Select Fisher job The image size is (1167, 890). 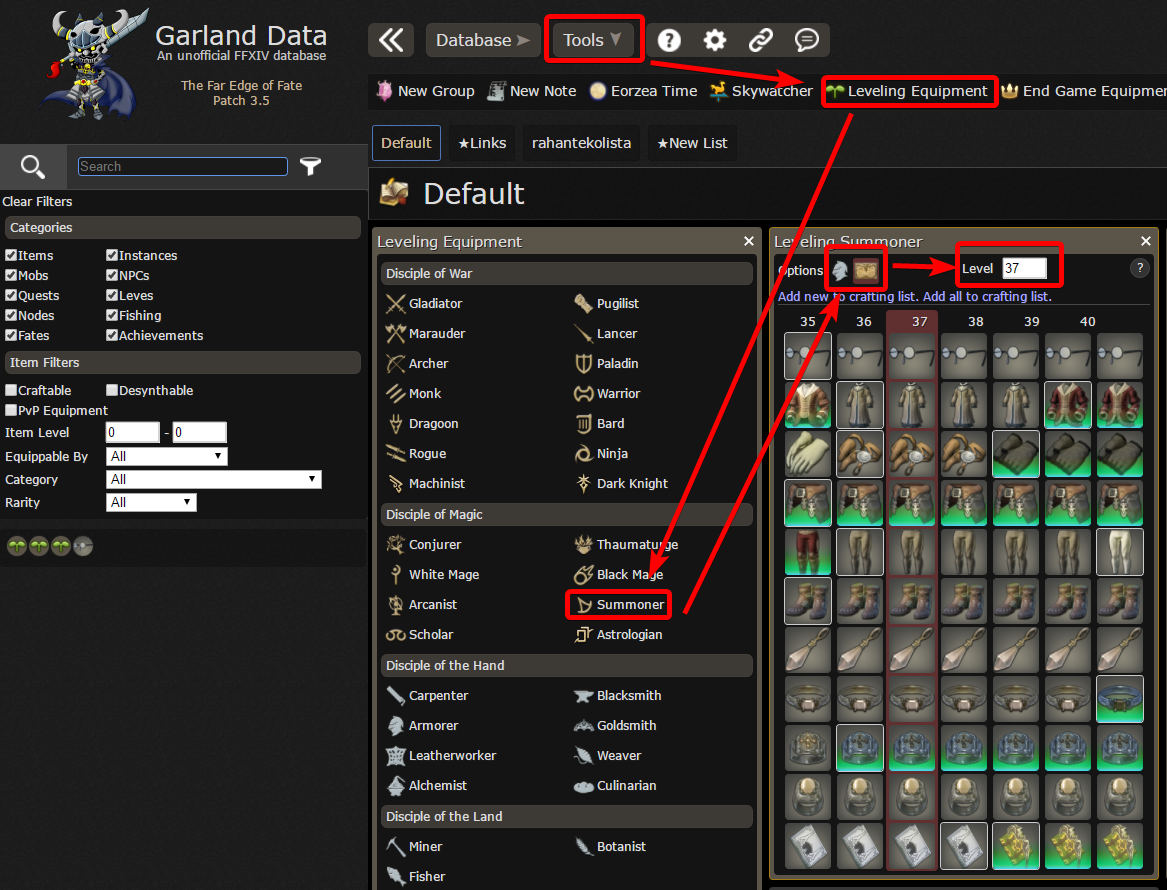(416, 877)
